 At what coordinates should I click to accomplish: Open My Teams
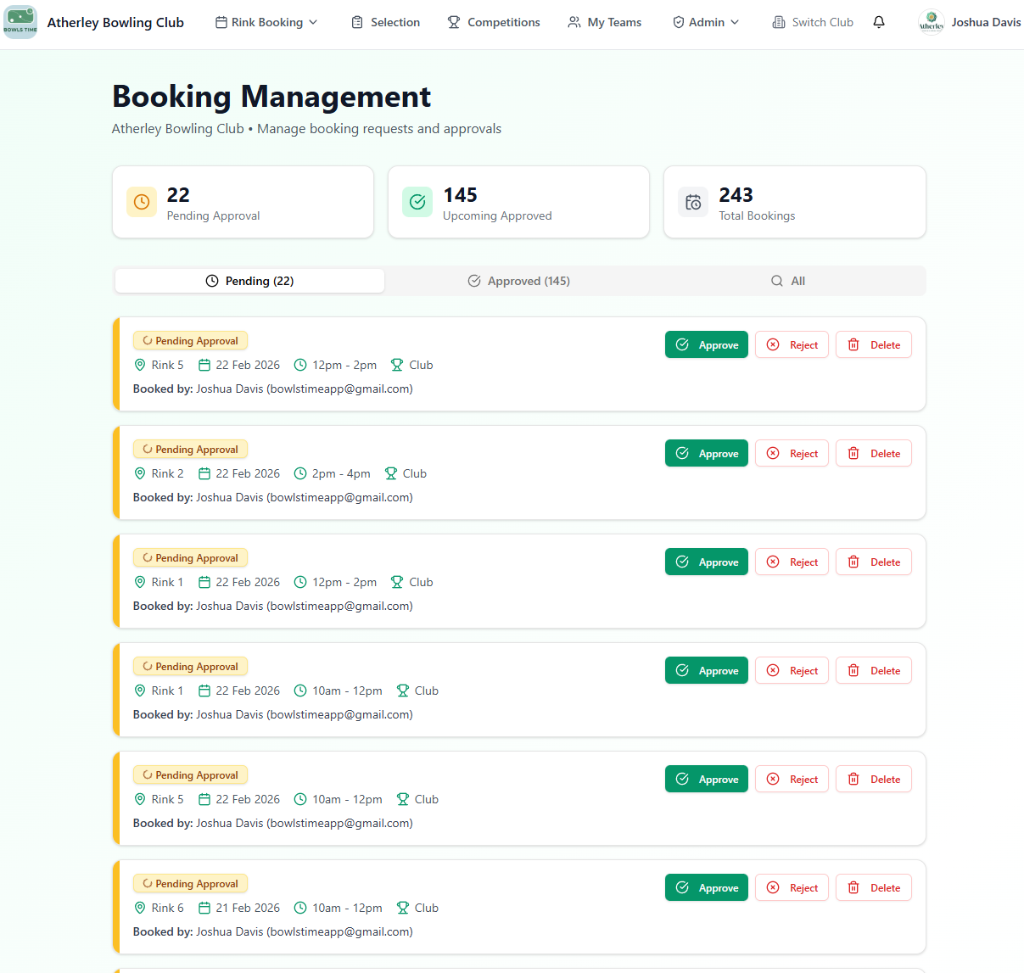click(605, 22)
